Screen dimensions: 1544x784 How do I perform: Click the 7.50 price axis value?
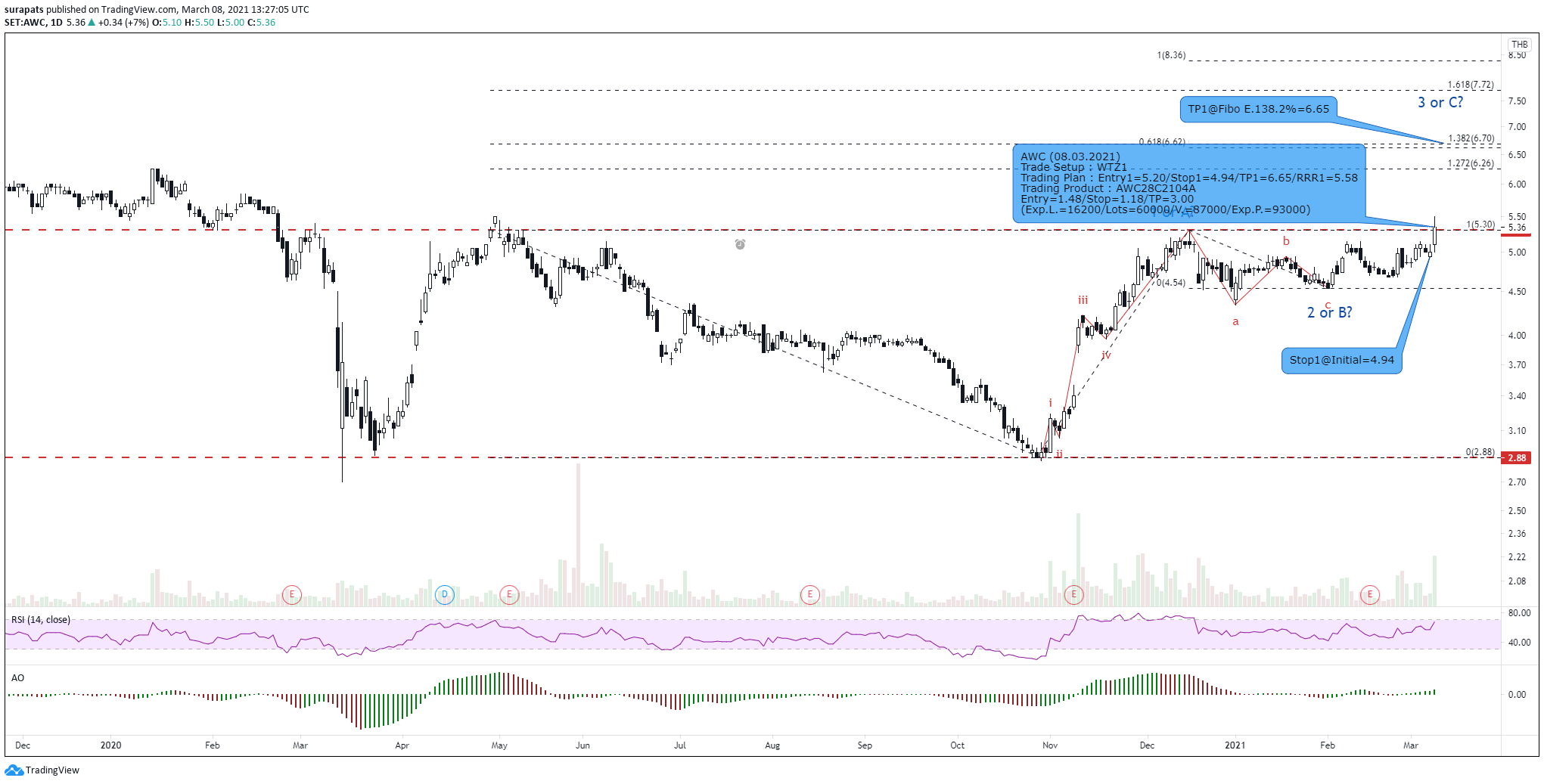coord(1517,101)
